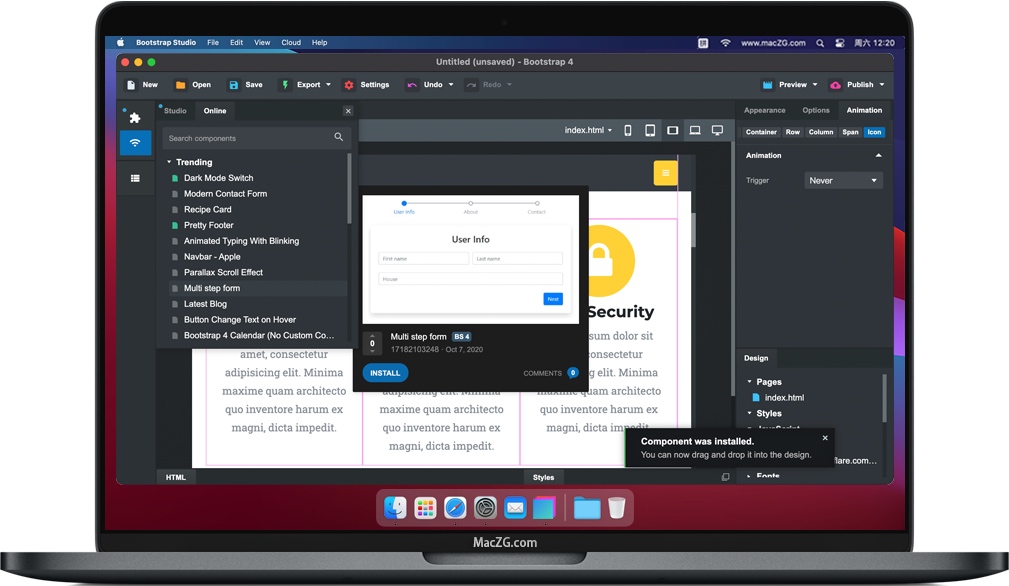Switch to the Appearance tab
Viewport: 1009px width, 586px height.
tap(764, 110)
